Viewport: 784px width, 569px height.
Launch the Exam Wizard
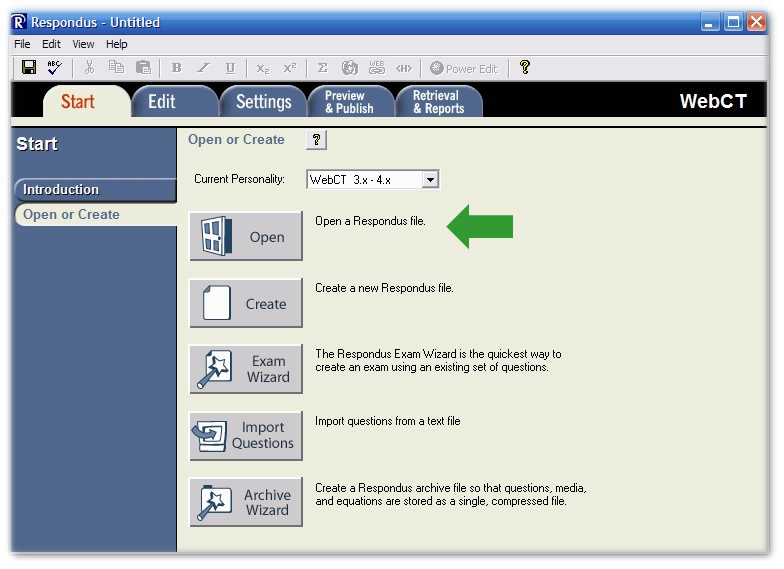246,369
